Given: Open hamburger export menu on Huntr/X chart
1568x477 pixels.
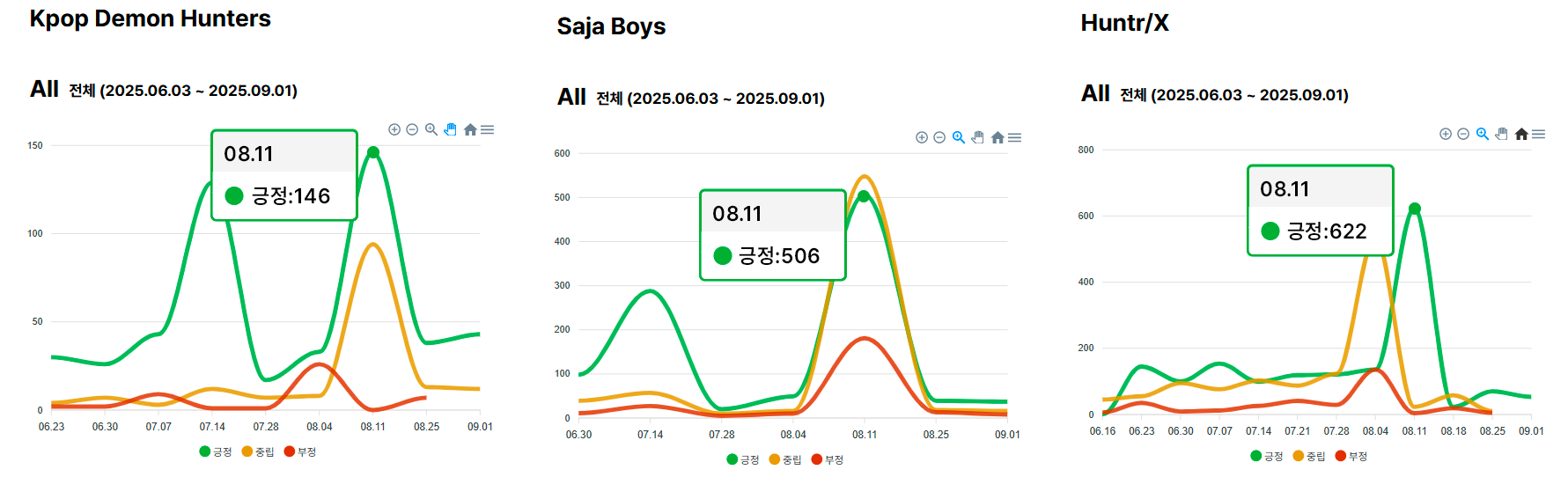Looking at the screenshot, I should (x=1539, y=134).
